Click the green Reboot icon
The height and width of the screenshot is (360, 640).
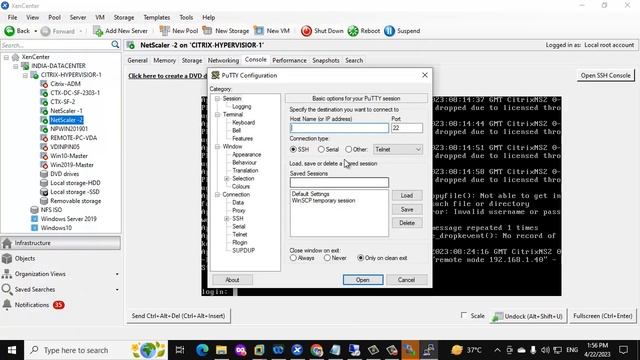pyautogui.click(x=353, y=31)
